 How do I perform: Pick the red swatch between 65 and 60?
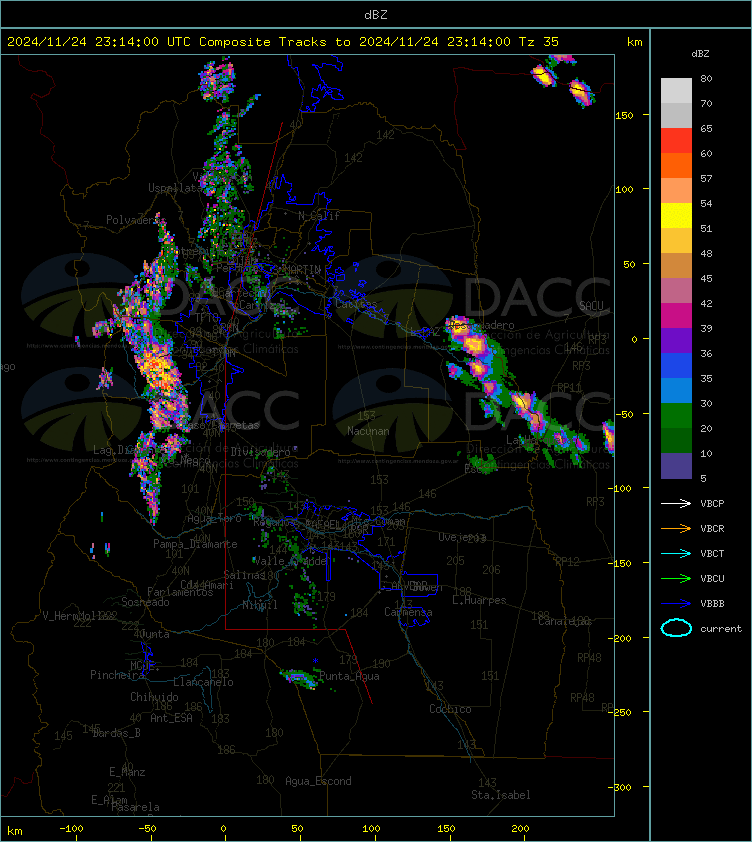click(x=676, y=141)
